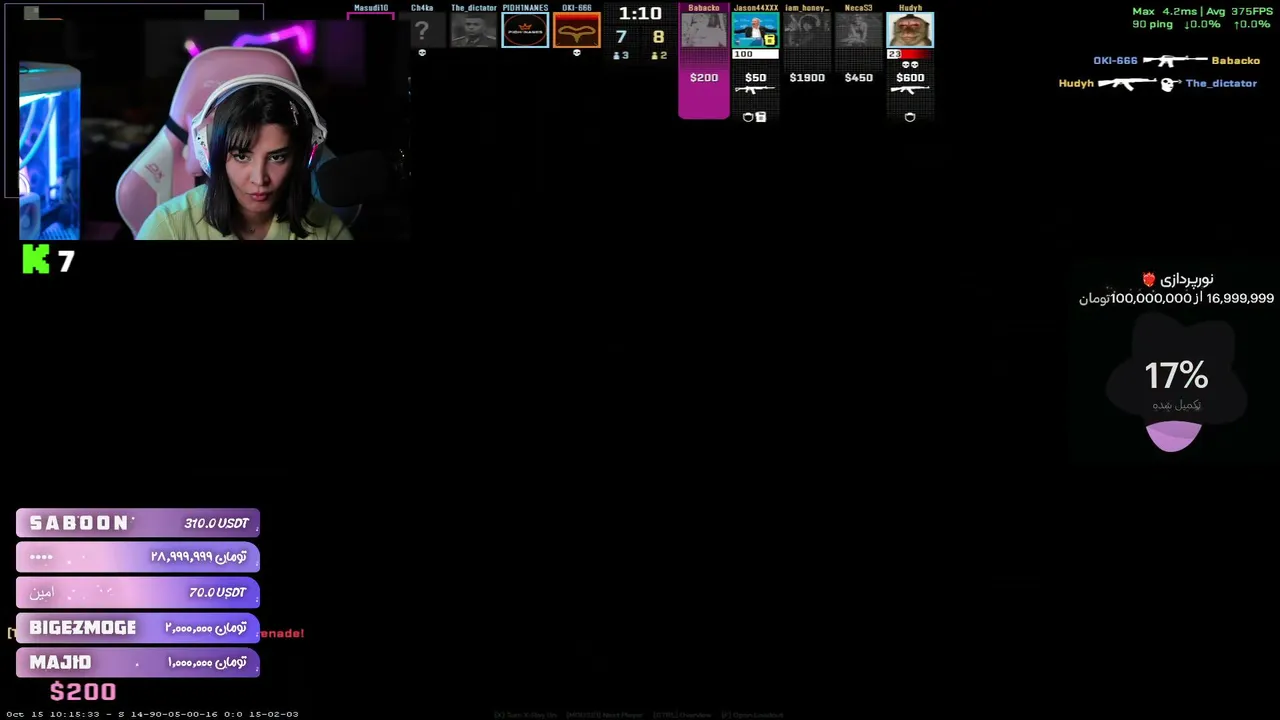Click the AK-47 killfeed weapon icon
The image size is (1280, 720).
(x=1128, y=84)
